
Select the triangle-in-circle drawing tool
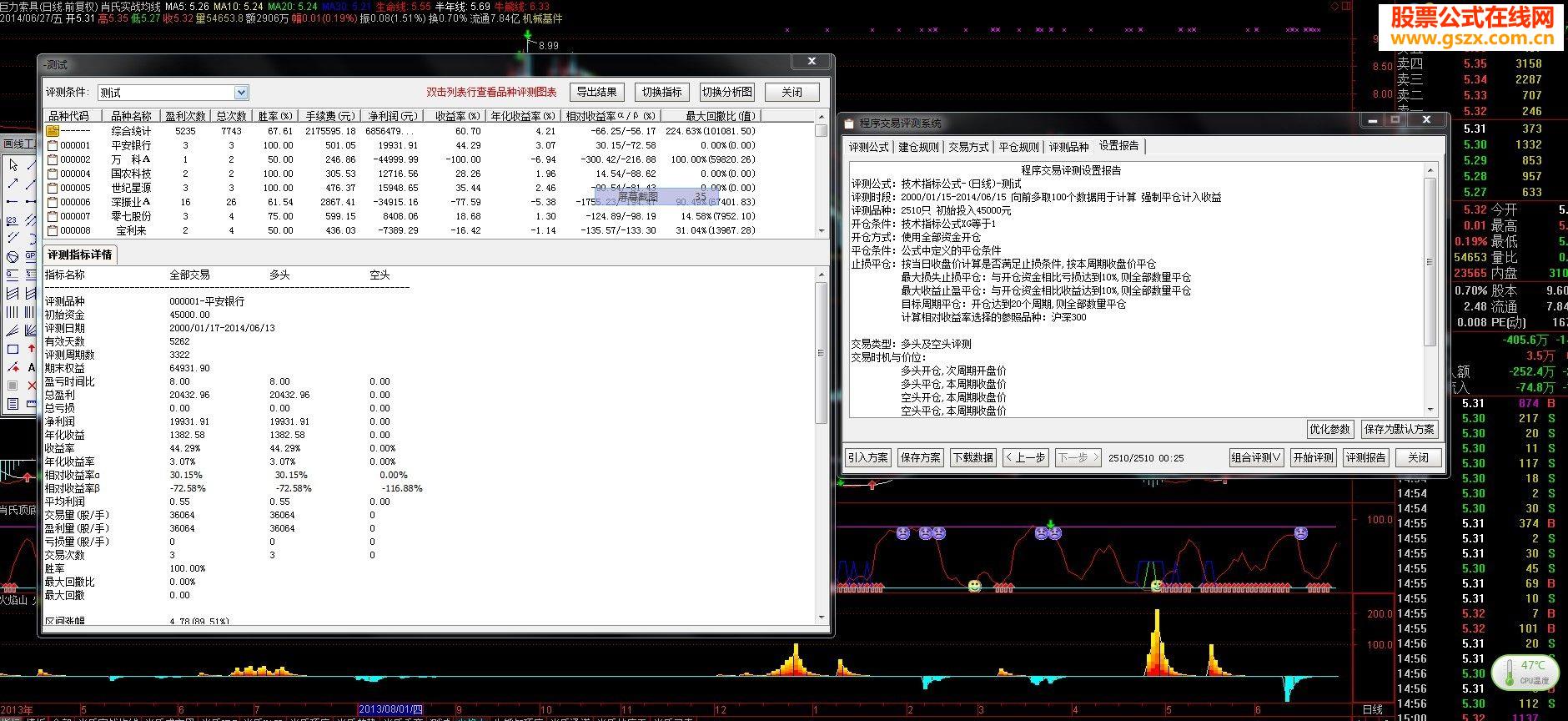(13, 257)
